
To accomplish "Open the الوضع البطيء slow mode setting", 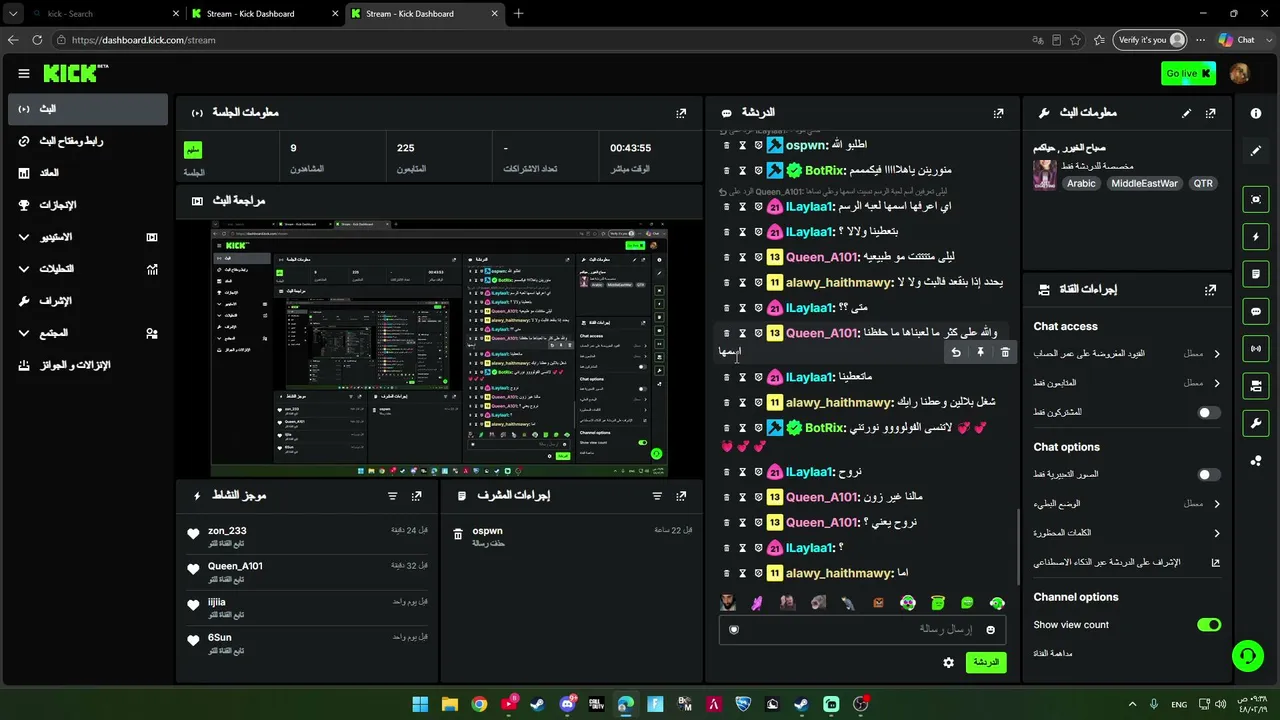I will [1127, 504].
